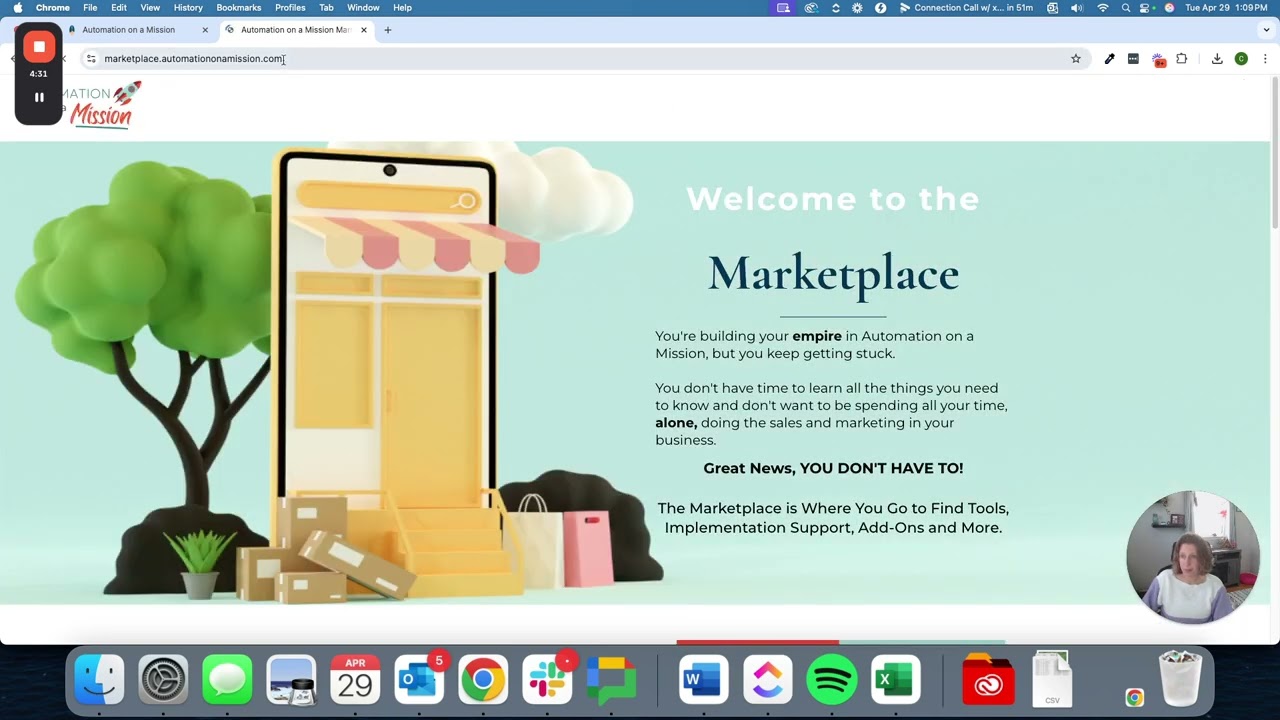This screenshot has height=720, width=1280.
Task: Click the Automation on a Mission logo
Action: [101, 105]
